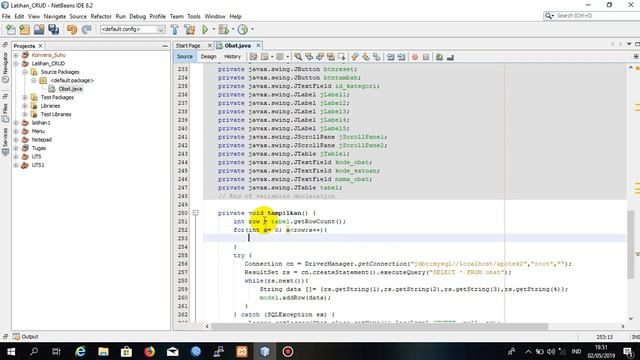Expand the Konversi_Suhu project node

tap(16, 55)
